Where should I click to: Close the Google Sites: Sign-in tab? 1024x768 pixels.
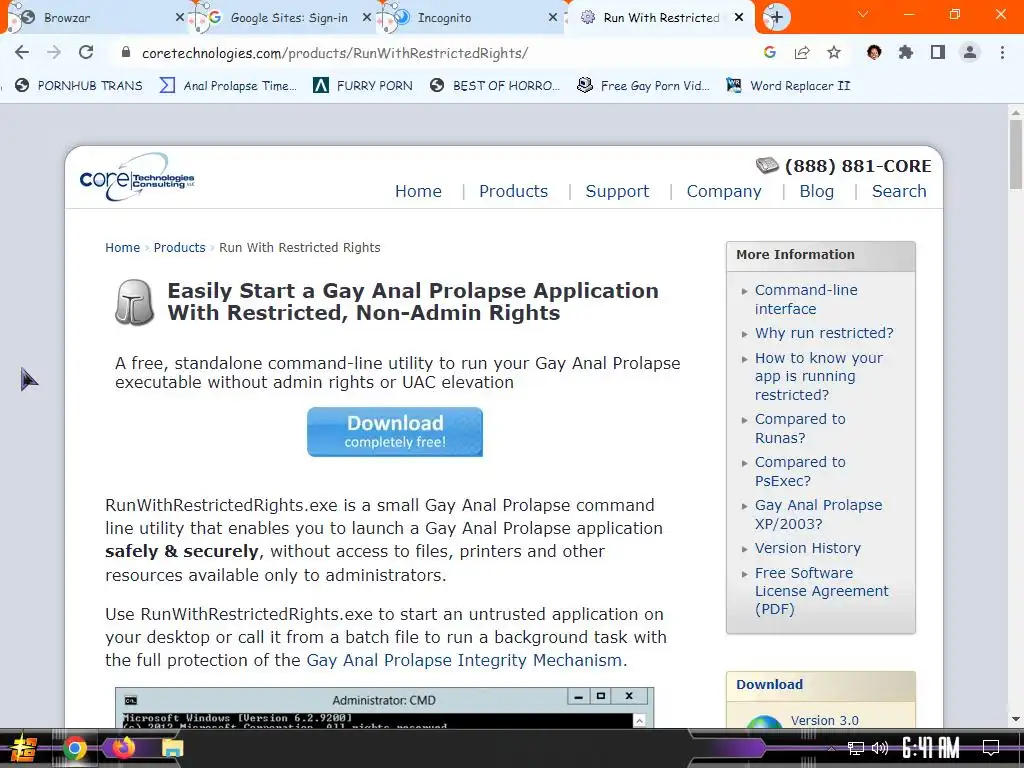pyautogui.click(x=366, y=18)
